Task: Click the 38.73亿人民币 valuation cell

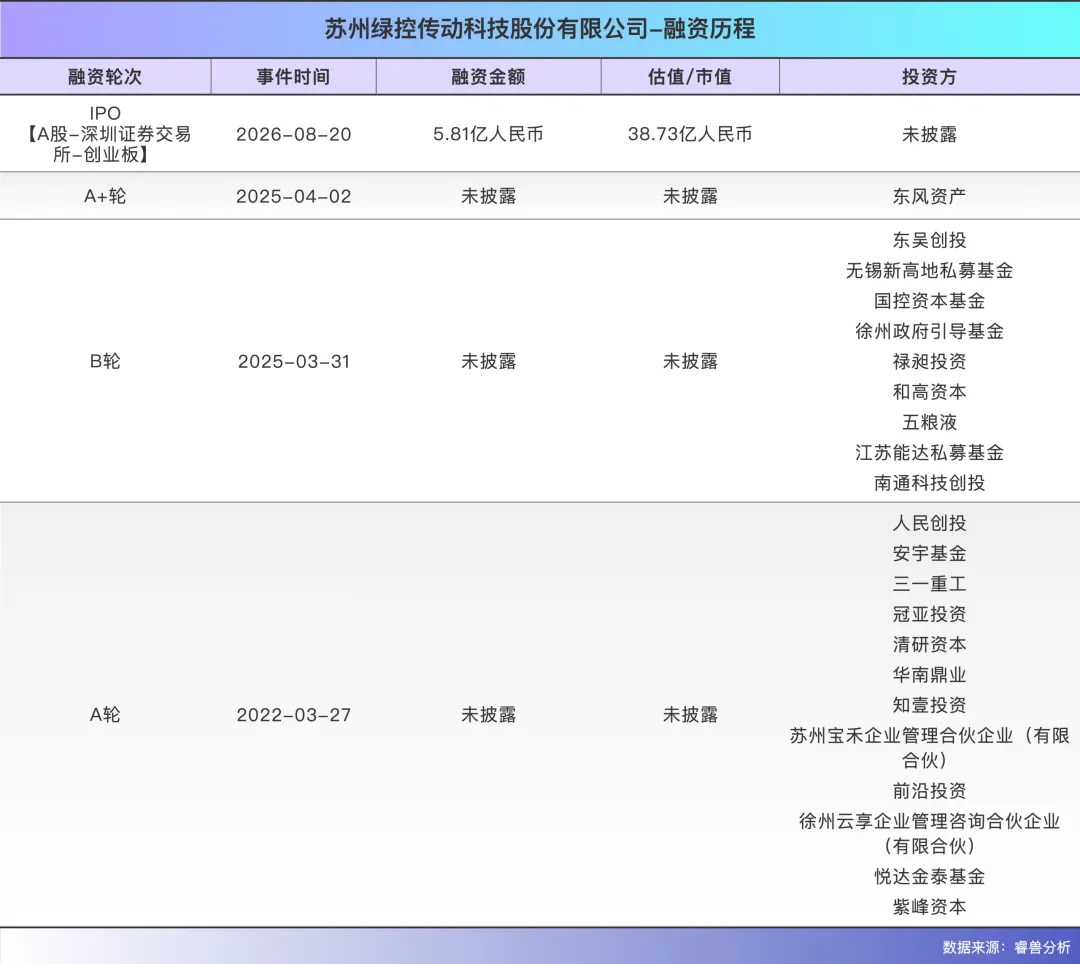Action: [x=689, y=134]
